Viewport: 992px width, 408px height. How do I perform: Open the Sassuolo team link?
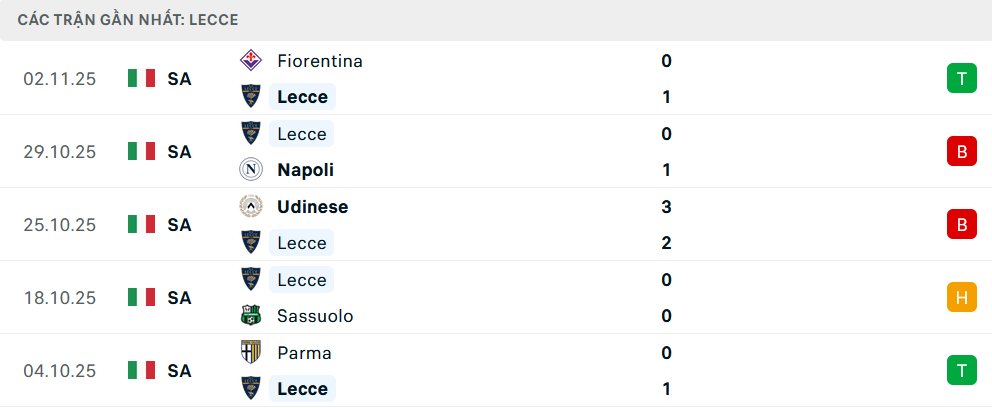(x=315, y=316)
